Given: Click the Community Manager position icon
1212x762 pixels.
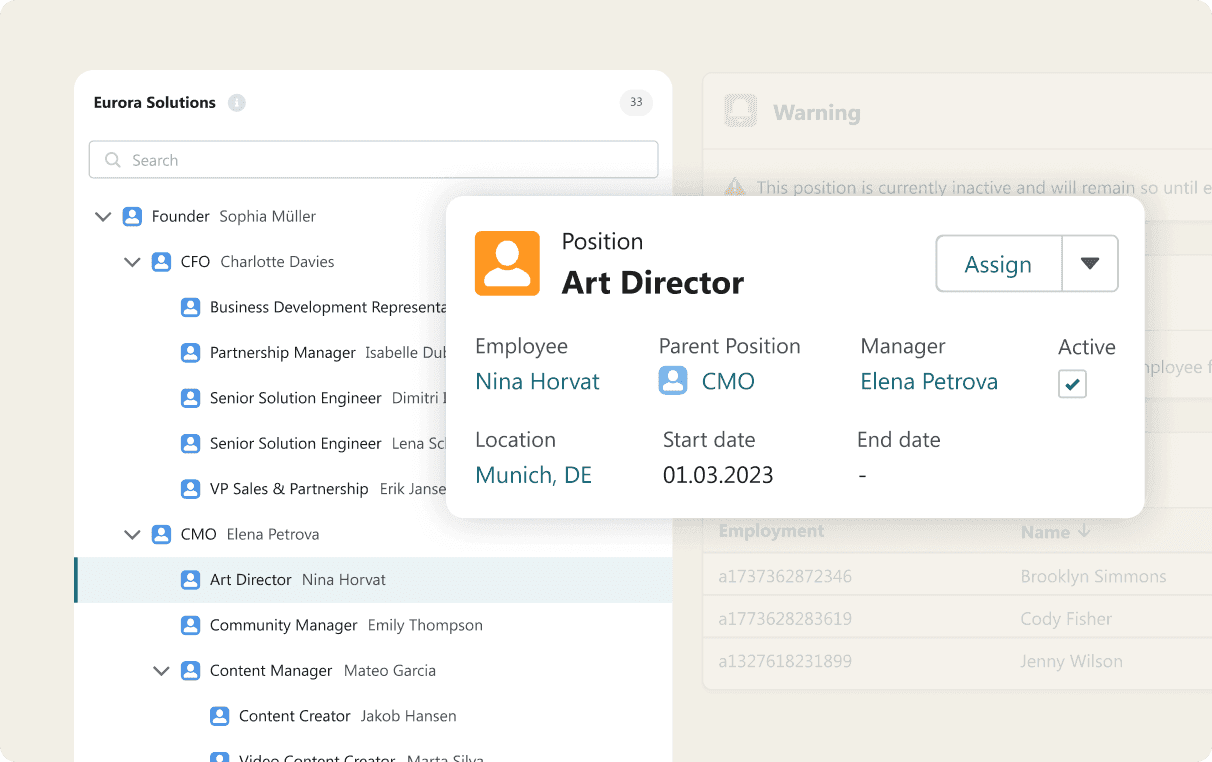Looking at the screenshot, I should (190, 625).
